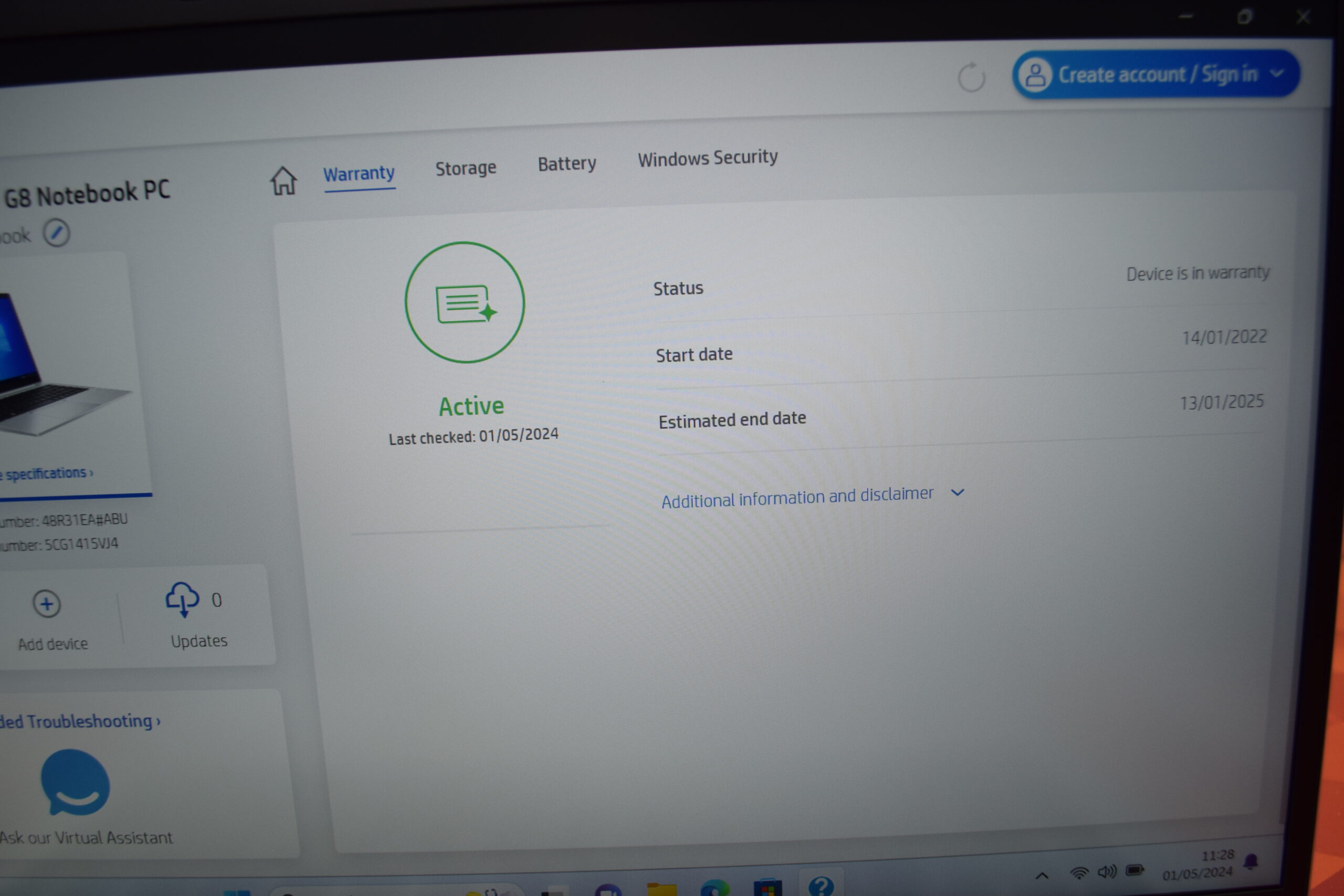Click the 'Status' row label

pos(678,289)
